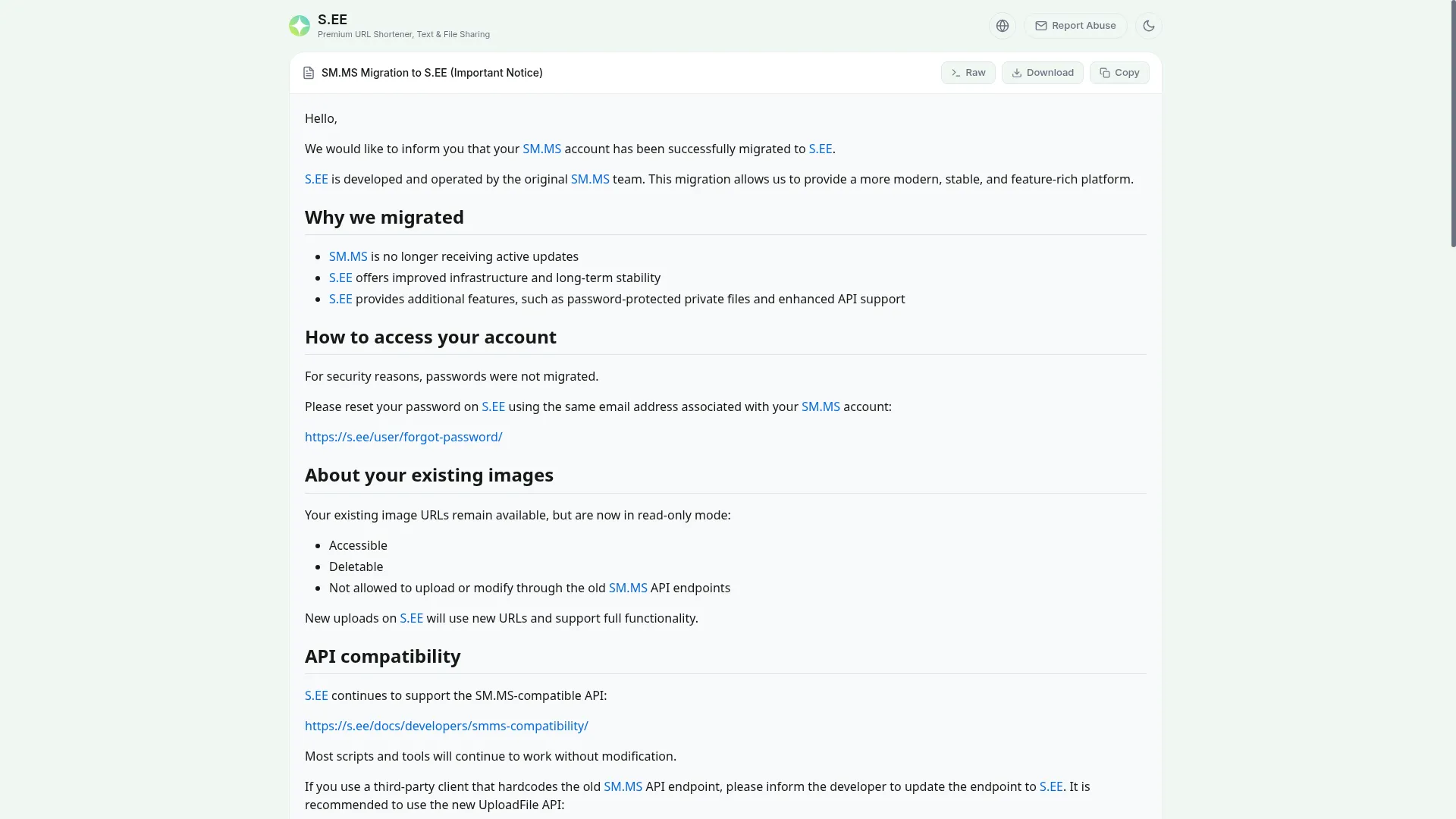Click the "API compatibility" heading
Image resolution: width=1456 pixels, height=819 pixels.
[x=383, y=657]
